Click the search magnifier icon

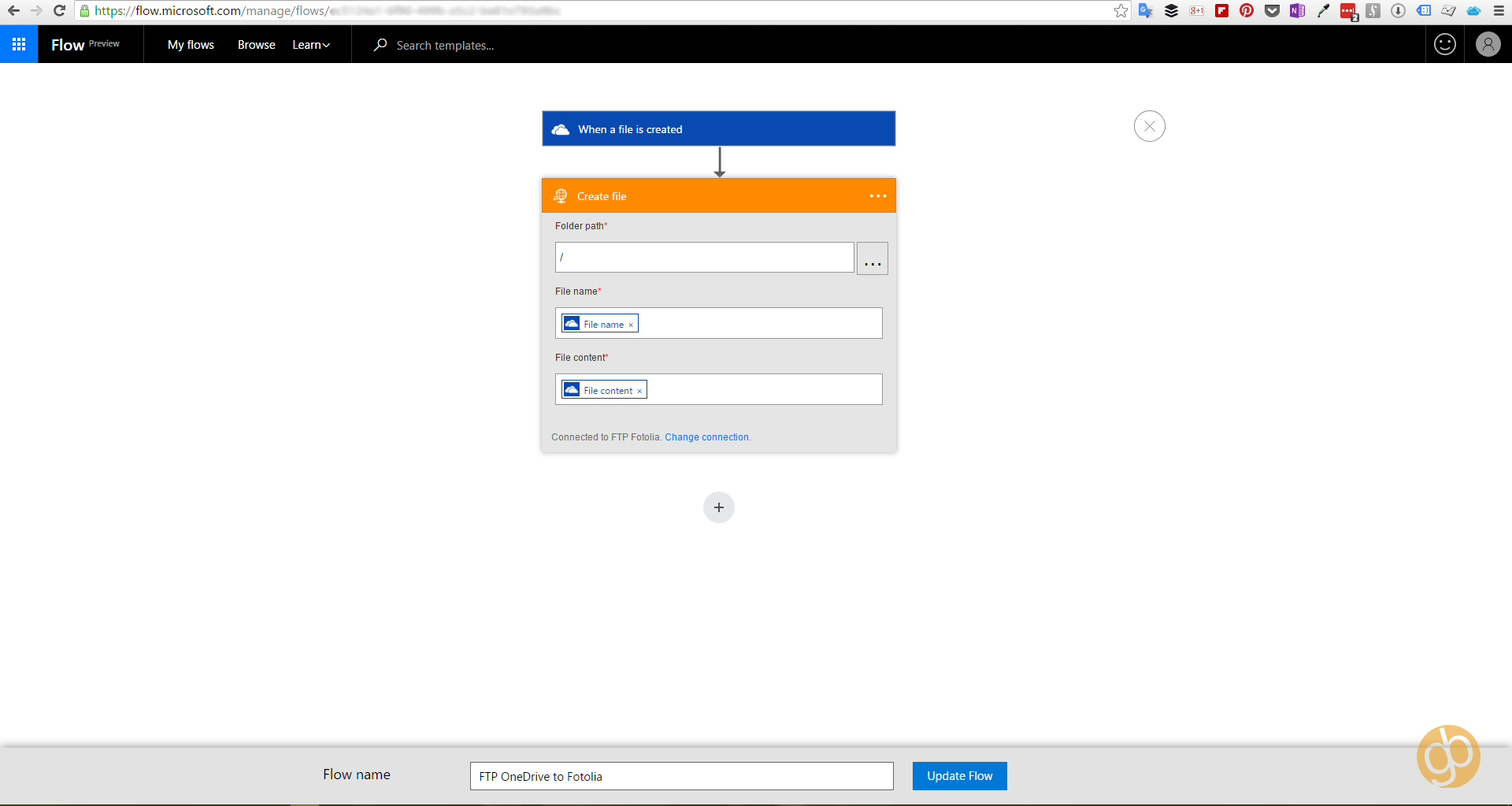pos(380,45)
